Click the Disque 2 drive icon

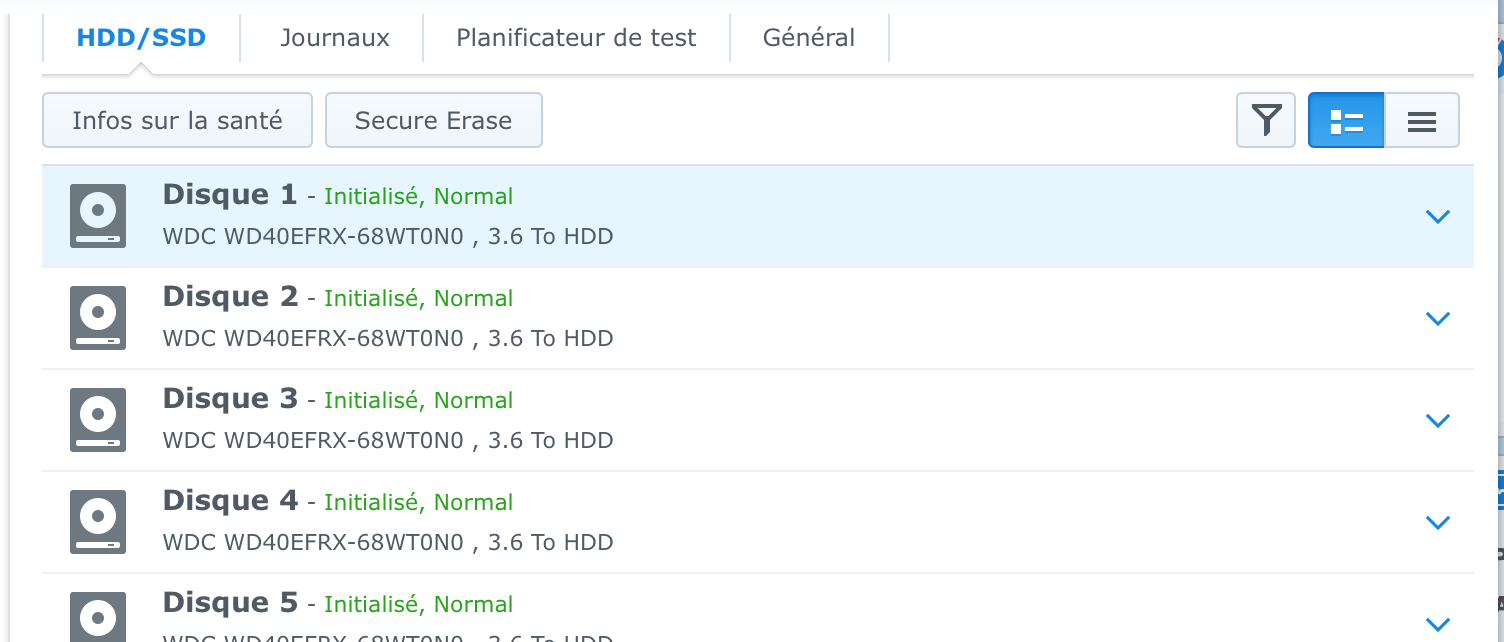[x=98, y=318]
